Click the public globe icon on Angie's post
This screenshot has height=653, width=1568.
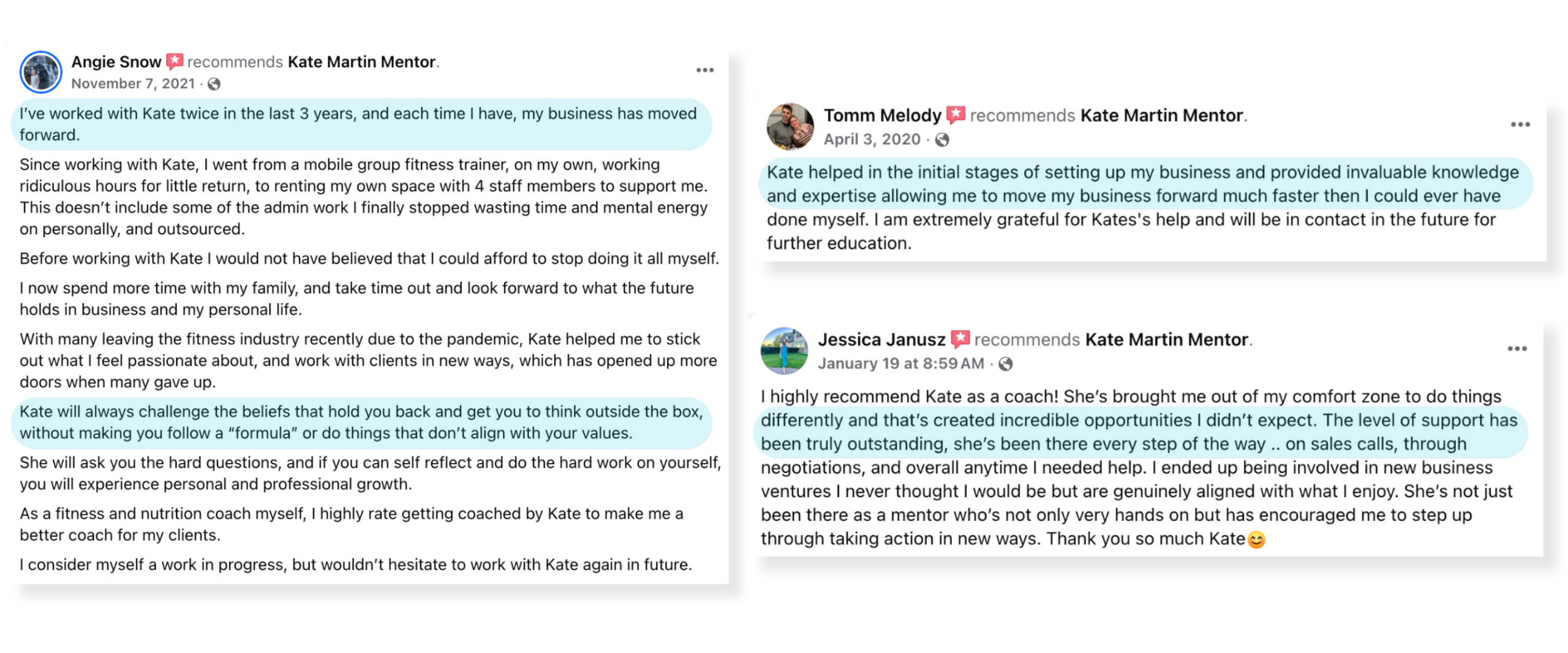point(214,84)
